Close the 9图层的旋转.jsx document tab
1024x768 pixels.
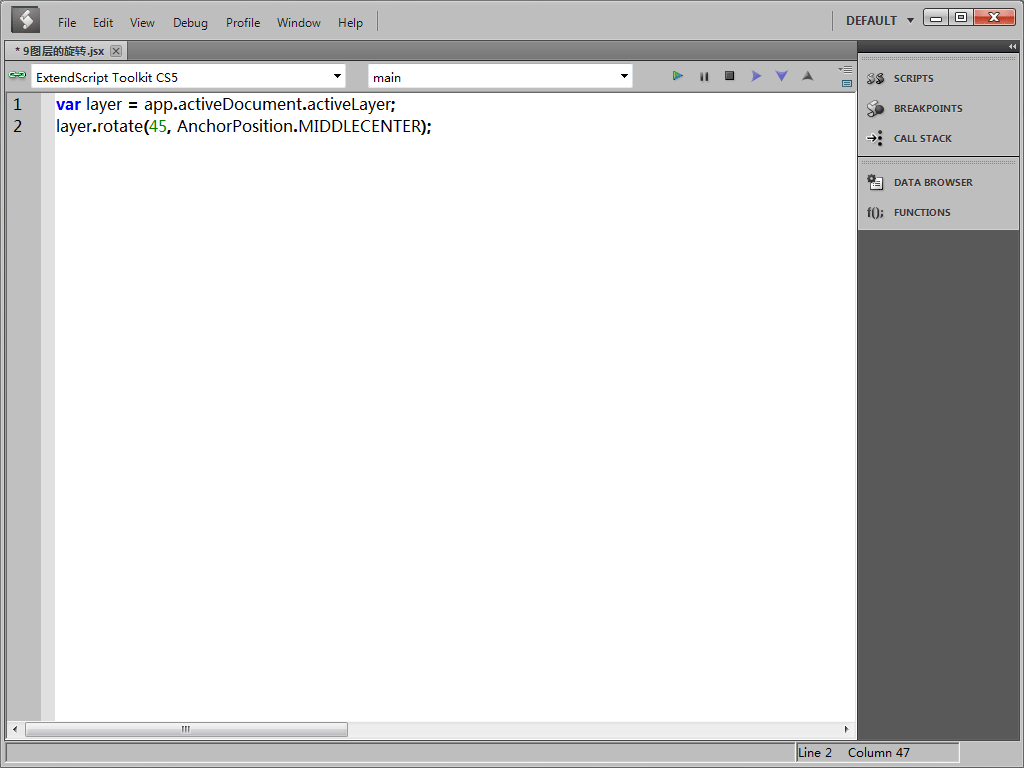tap(116, 51)
